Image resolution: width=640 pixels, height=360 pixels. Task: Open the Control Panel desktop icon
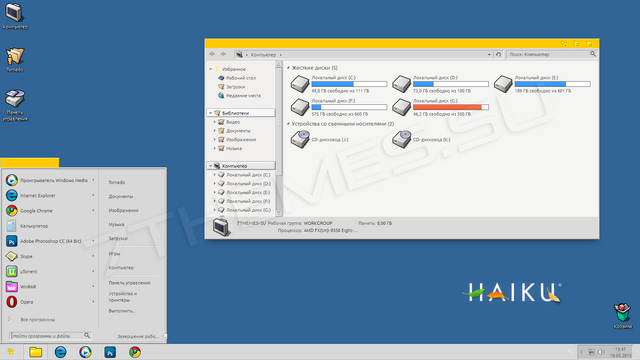(x=15, y=105)
